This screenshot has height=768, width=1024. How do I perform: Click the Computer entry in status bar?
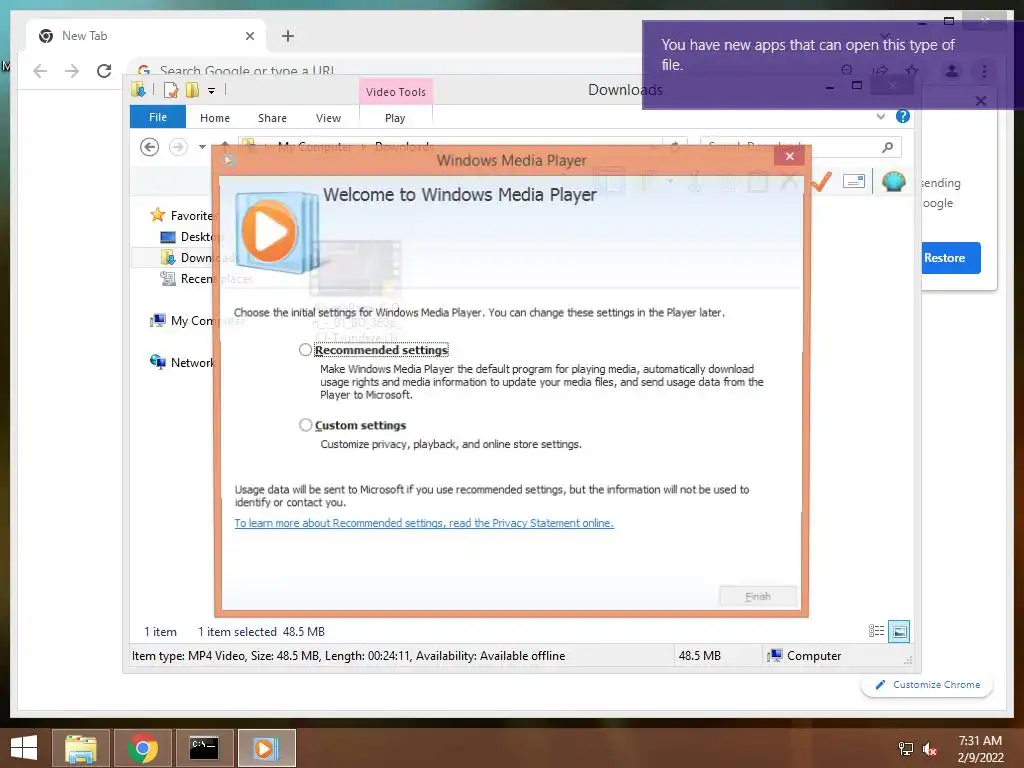point(805,656)
